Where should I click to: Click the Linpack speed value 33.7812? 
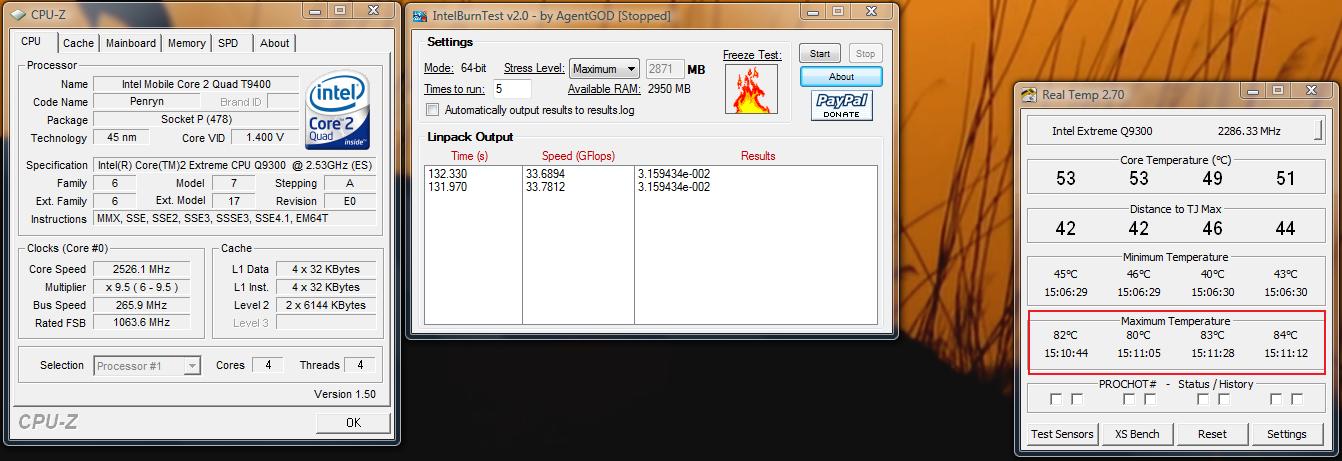(545, 186)
